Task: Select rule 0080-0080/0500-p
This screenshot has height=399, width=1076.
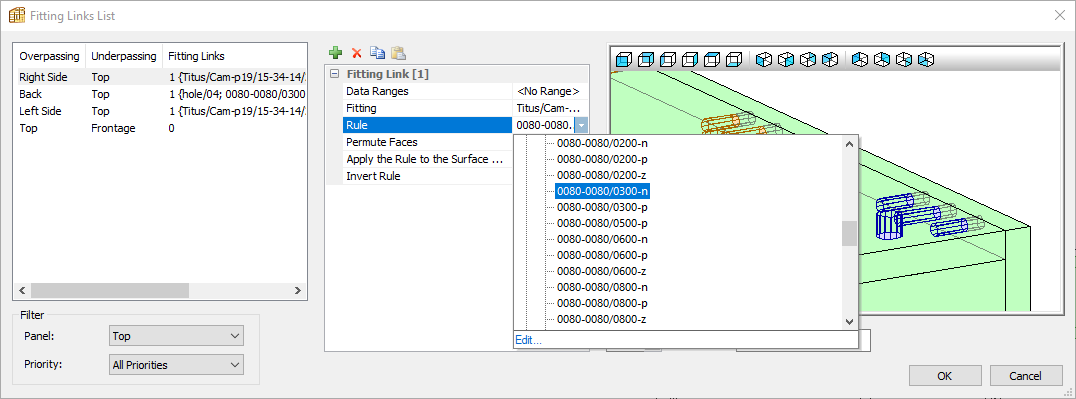Action: pyautogui.click(x=602, y=223)
